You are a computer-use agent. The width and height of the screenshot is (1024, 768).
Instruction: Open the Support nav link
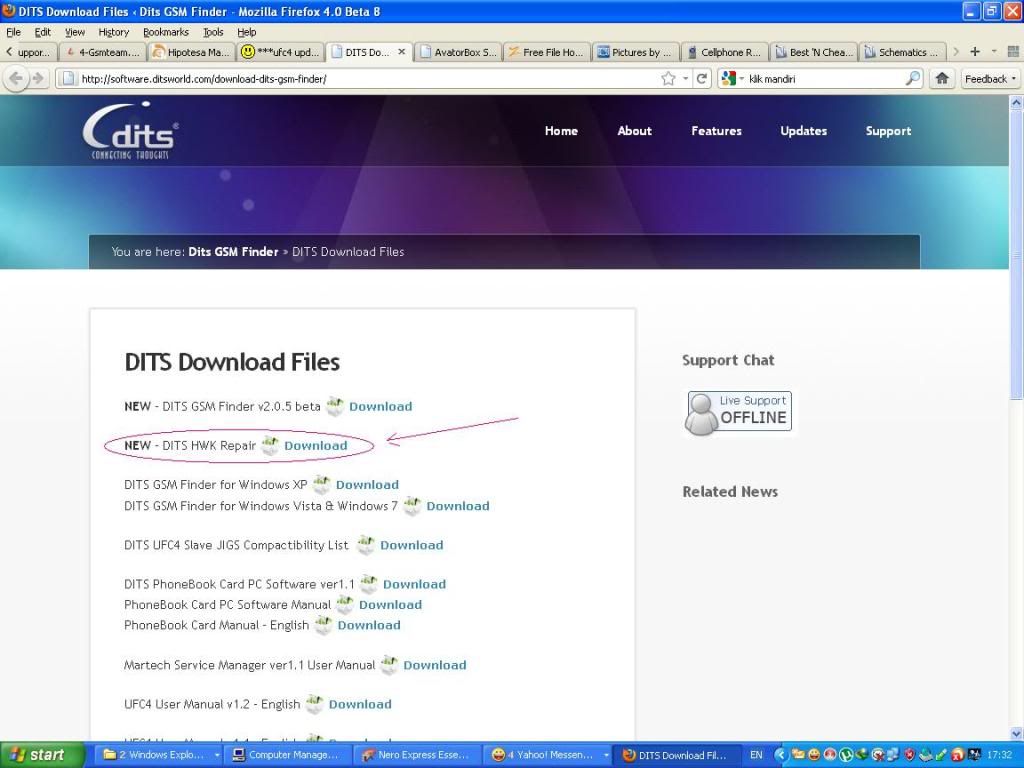pyautogui.click(x=888, y=131)
